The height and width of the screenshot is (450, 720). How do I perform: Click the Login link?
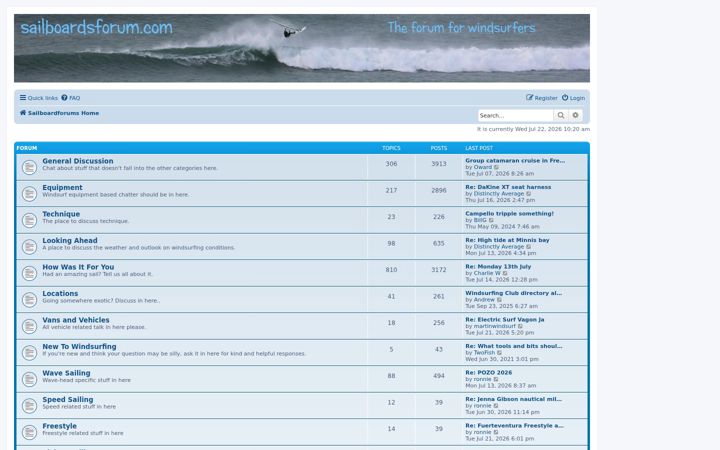pos(573,98)
